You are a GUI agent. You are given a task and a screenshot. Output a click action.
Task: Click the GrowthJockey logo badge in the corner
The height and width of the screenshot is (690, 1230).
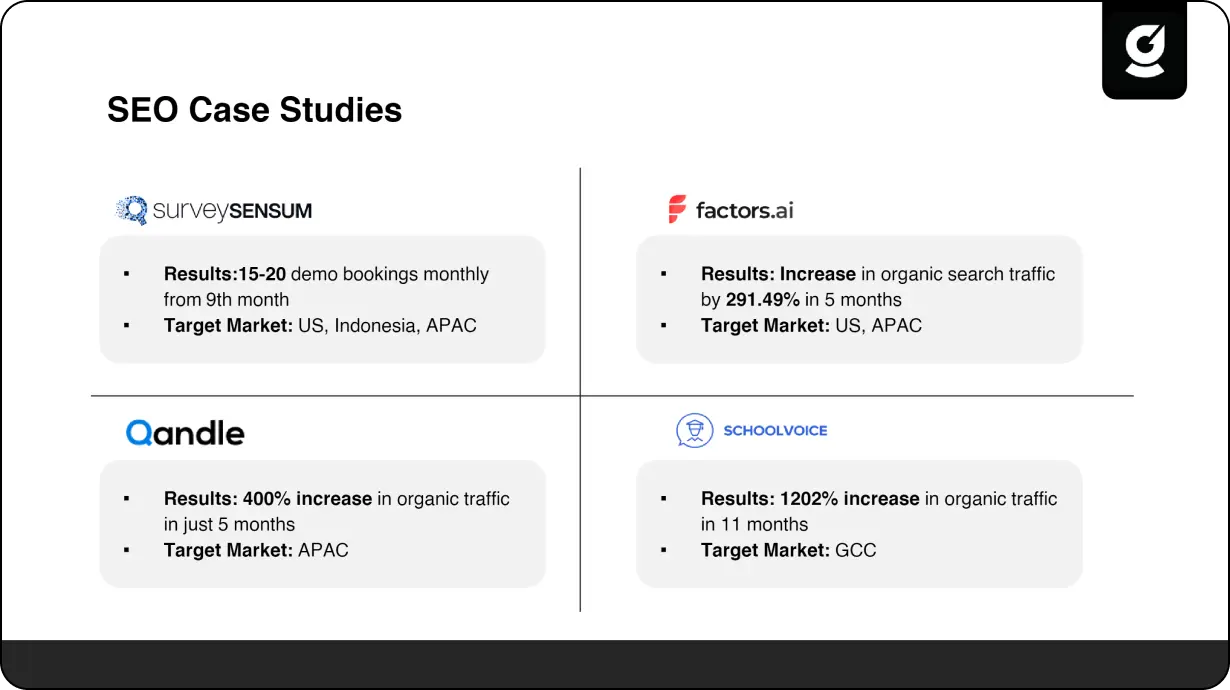pos(1144,52)
